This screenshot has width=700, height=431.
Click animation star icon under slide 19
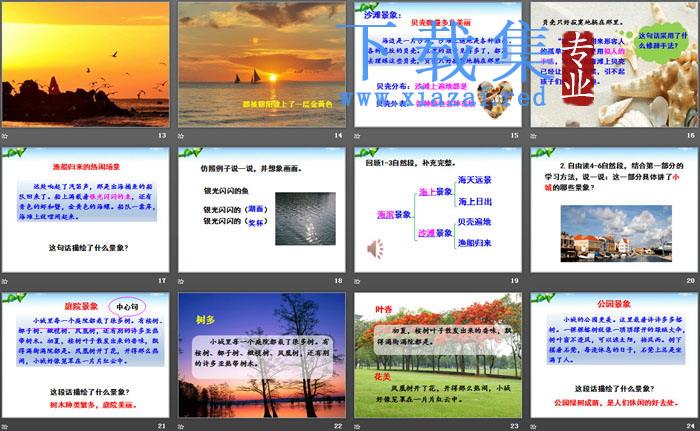(x=357, y=281)
